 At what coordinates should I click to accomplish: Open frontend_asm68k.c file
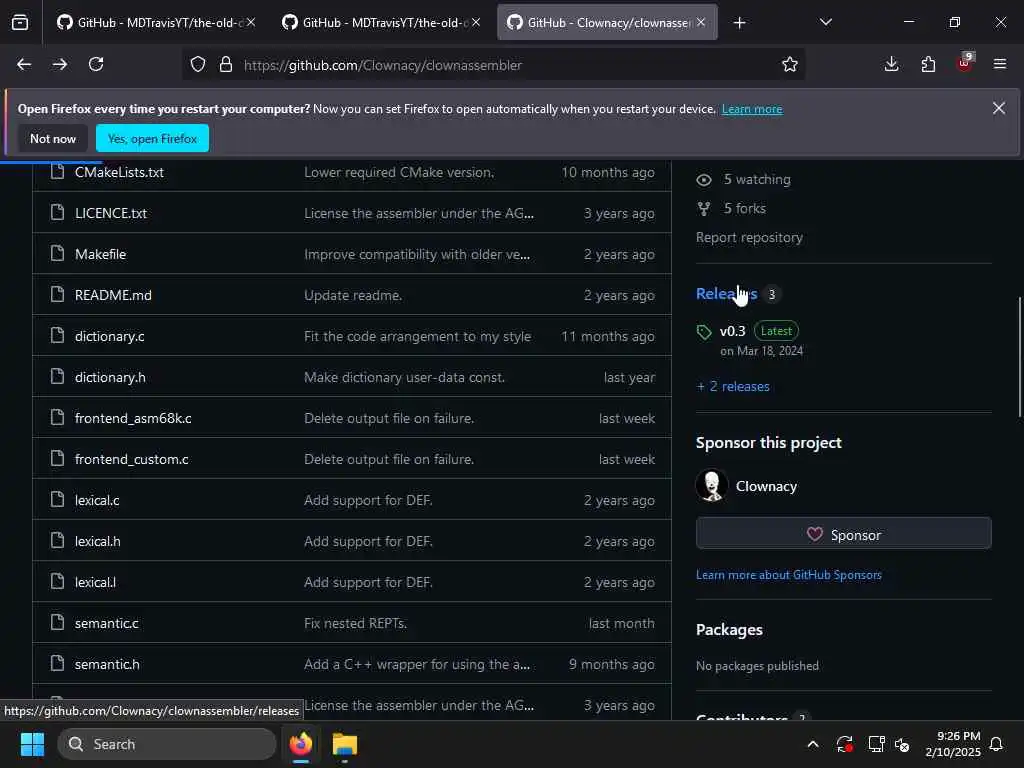coord(133,419)
